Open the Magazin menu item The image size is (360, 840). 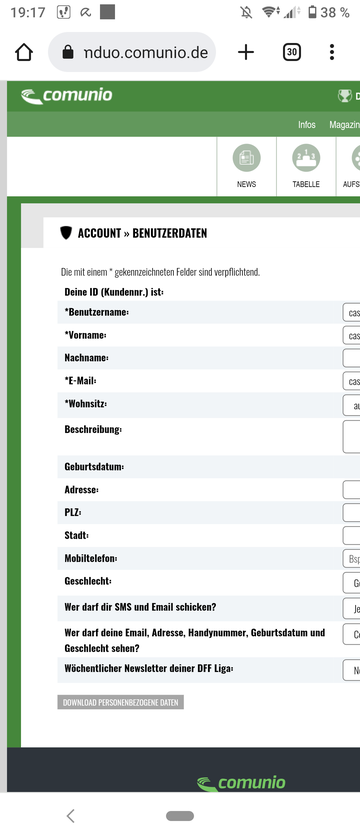point(344,124)
